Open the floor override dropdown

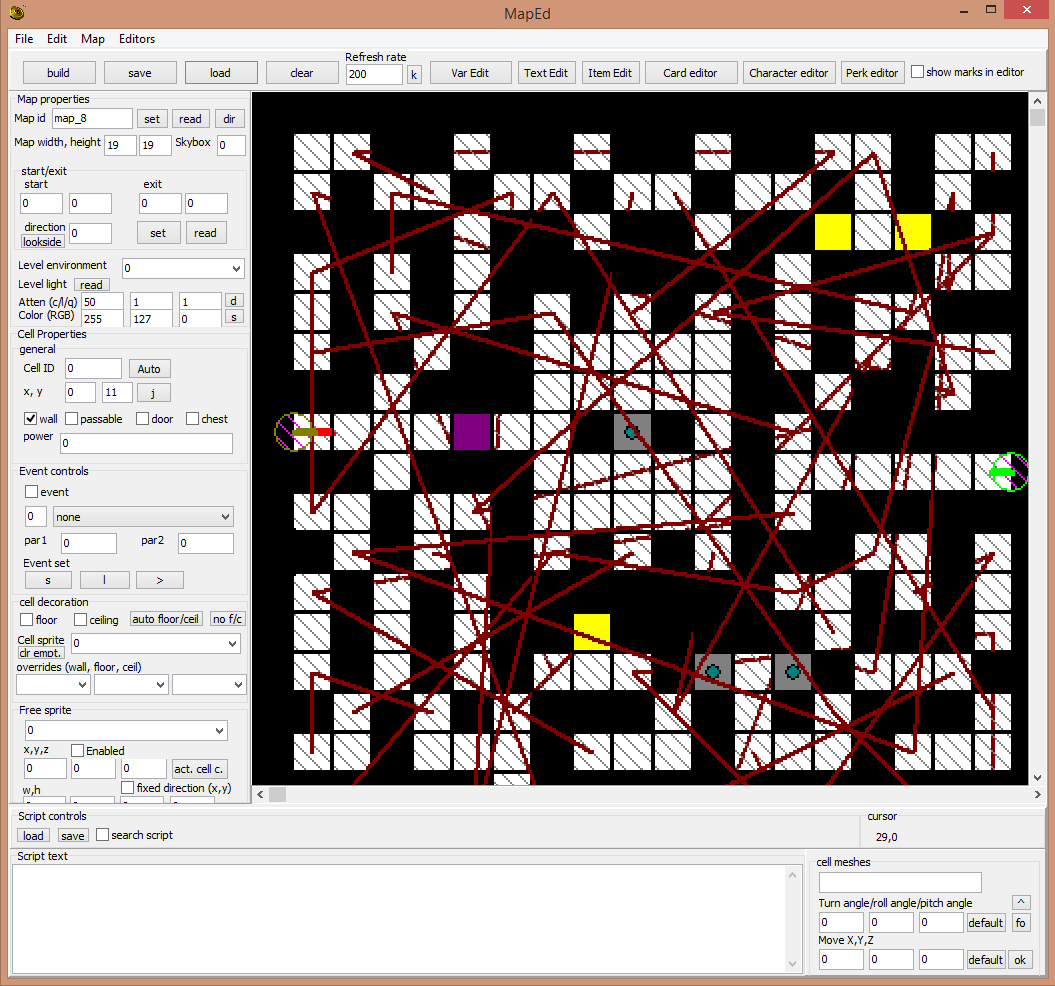click(131, 684)
